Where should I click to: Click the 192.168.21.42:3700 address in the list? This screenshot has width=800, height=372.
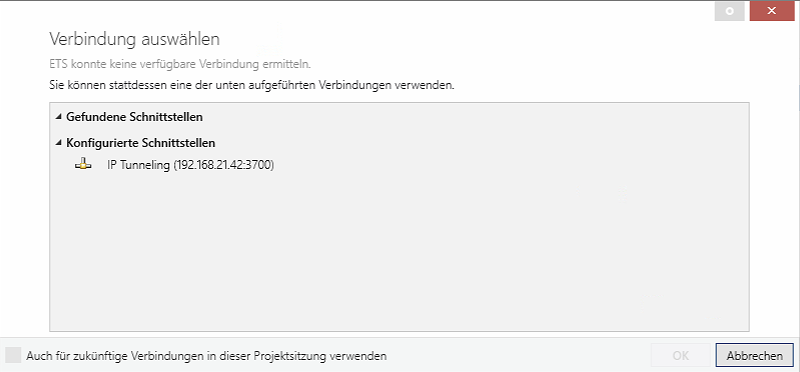coord(224,165)
